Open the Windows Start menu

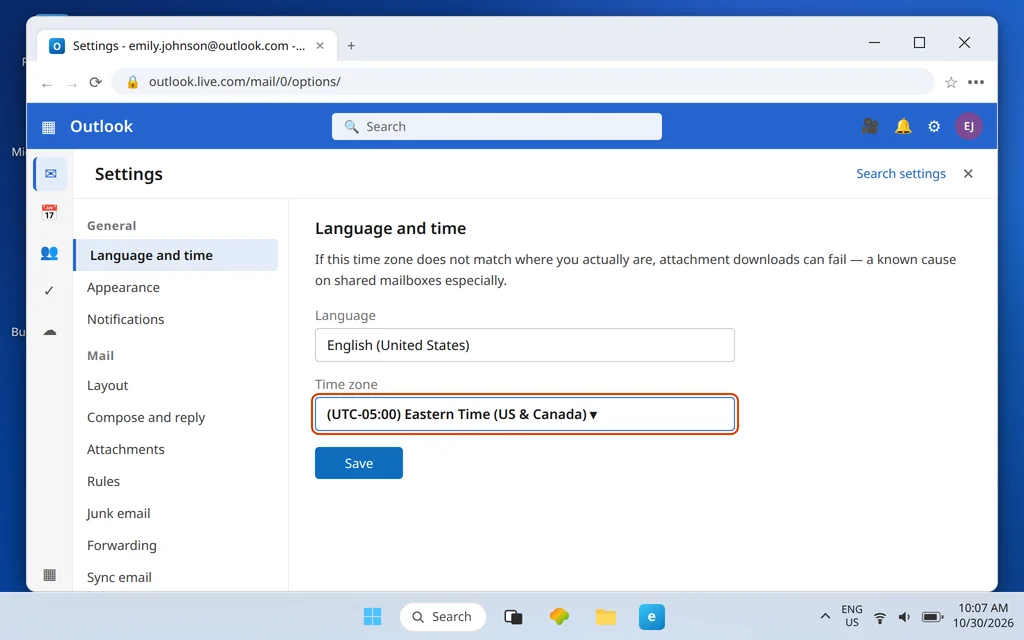coord(372,616)
